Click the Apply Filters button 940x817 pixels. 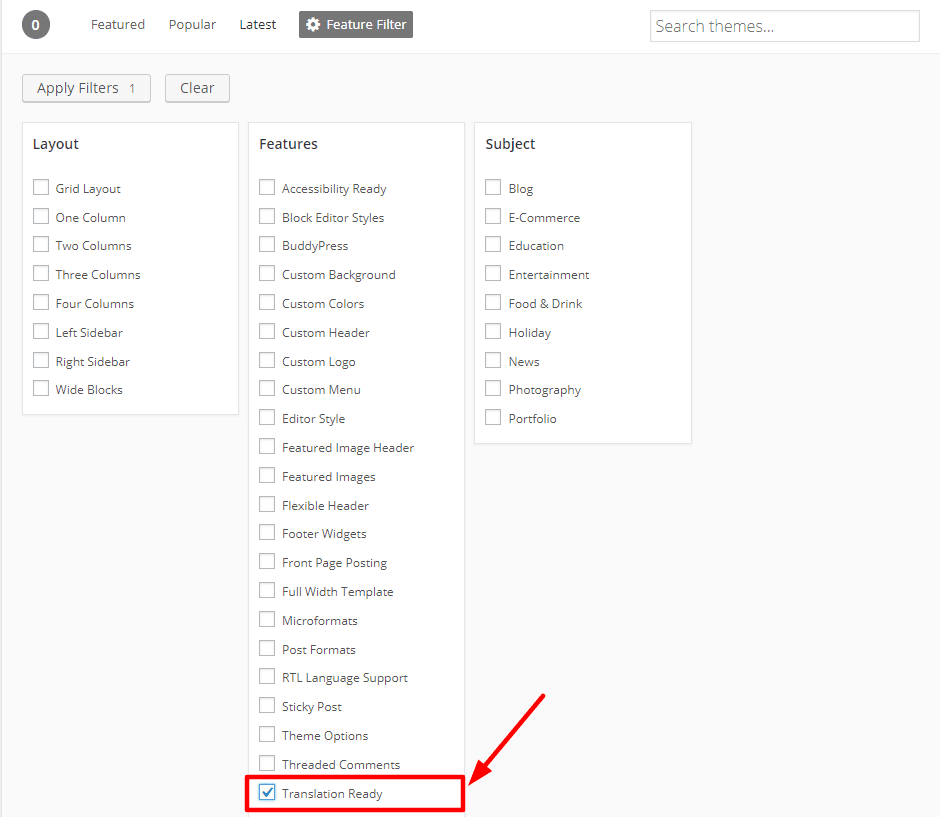[x=86, y=88]
